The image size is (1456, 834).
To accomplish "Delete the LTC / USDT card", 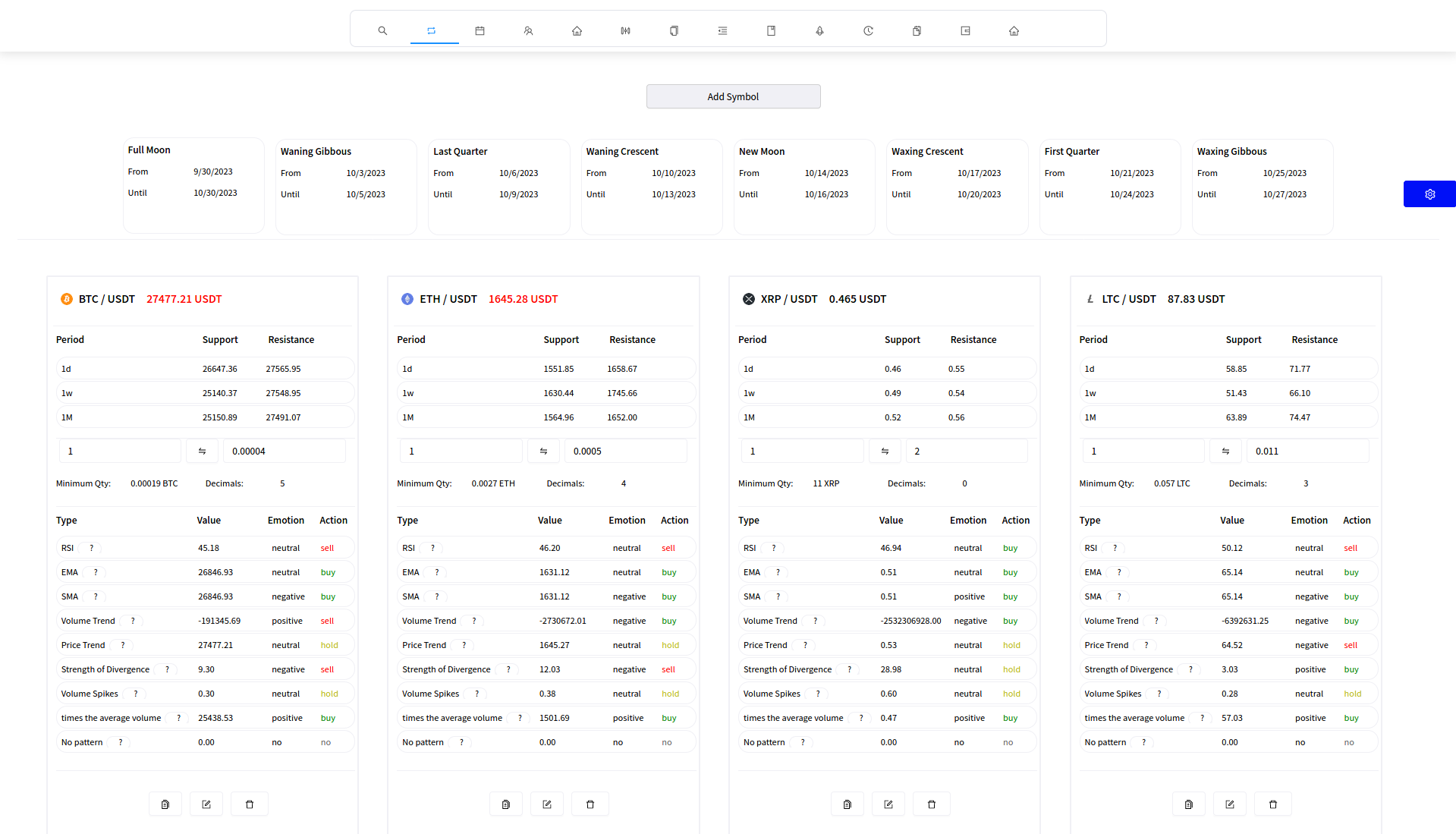I will (1273, 804).
